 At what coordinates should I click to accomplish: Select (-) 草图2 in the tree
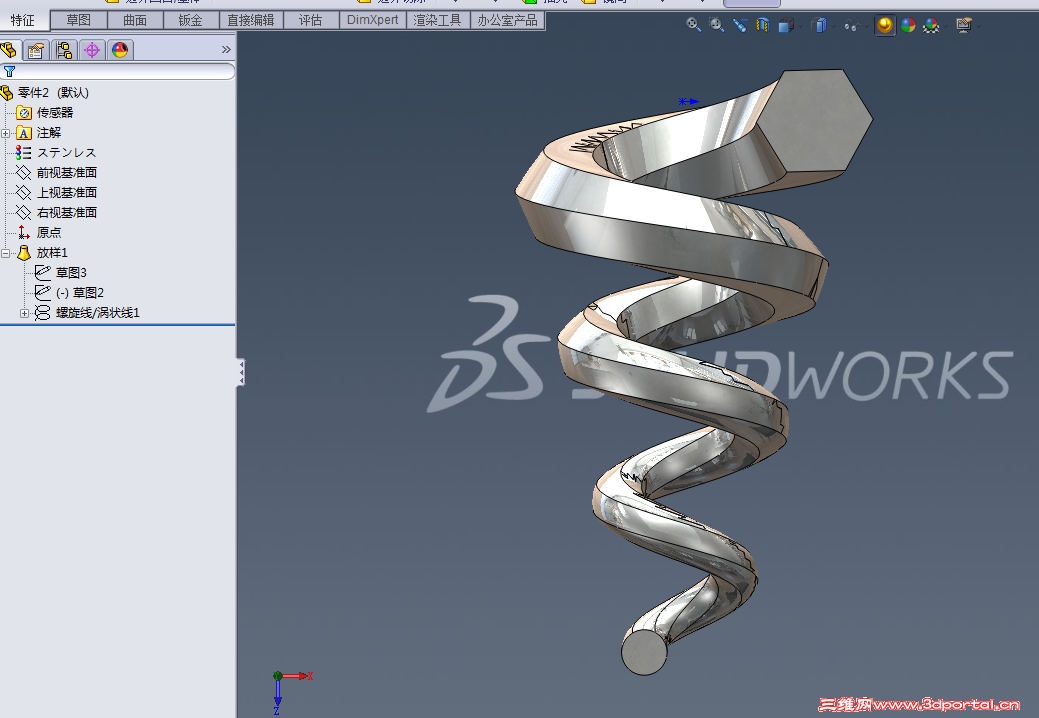(x=80, y=292)
